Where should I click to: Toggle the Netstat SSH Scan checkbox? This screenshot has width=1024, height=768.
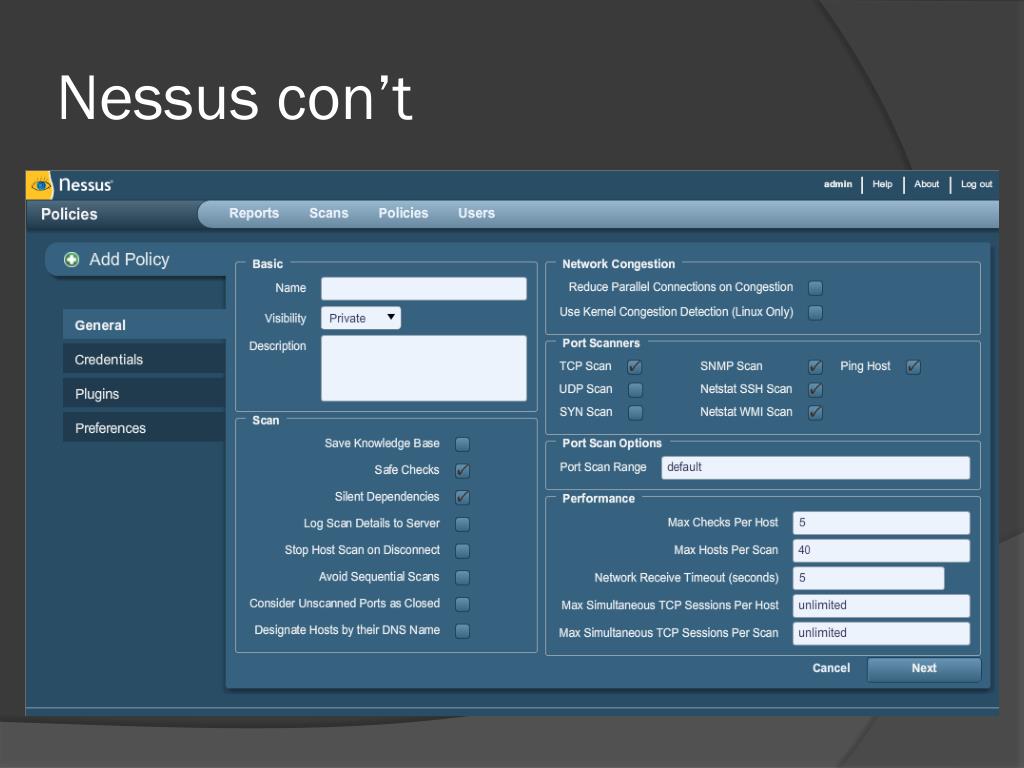pyautogui.click(x=815, y=390)
